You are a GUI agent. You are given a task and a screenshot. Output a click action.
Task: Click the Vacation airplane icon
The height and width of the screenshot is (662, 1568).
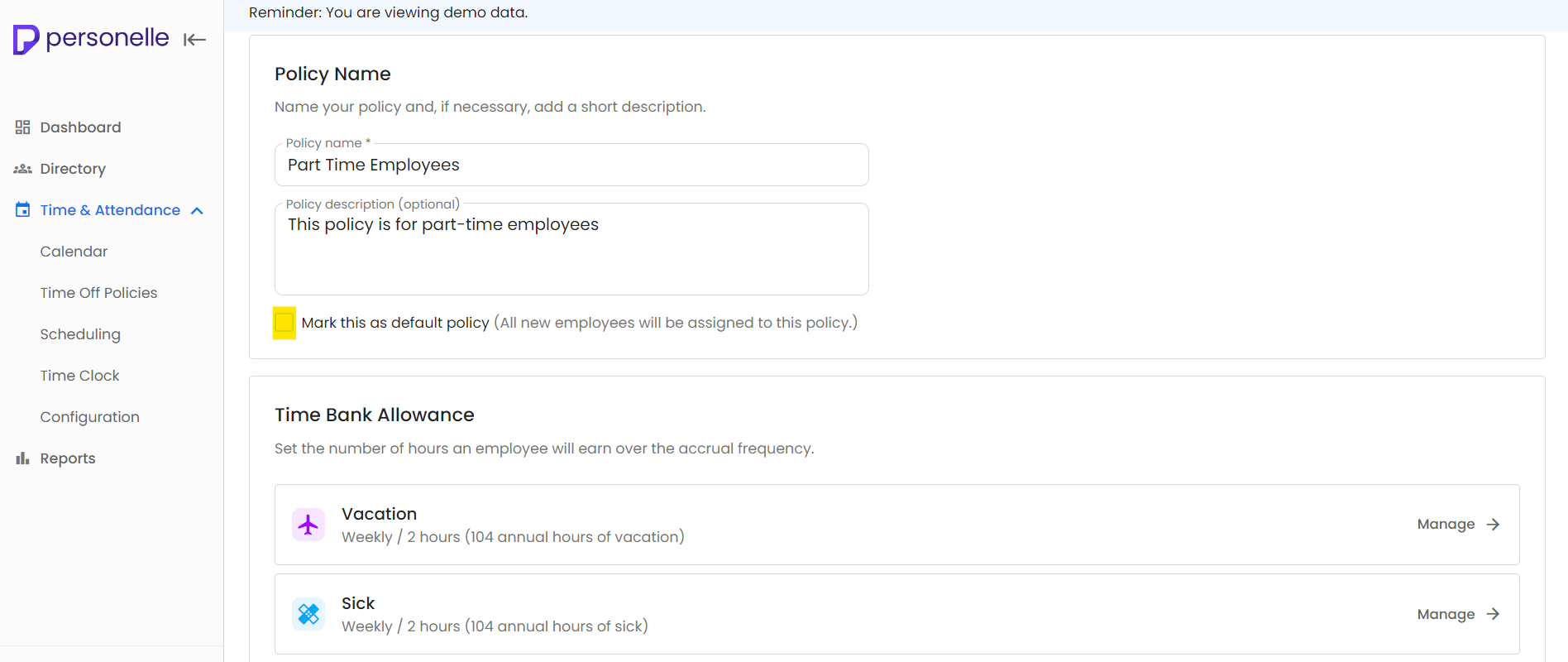pos(308,524)
